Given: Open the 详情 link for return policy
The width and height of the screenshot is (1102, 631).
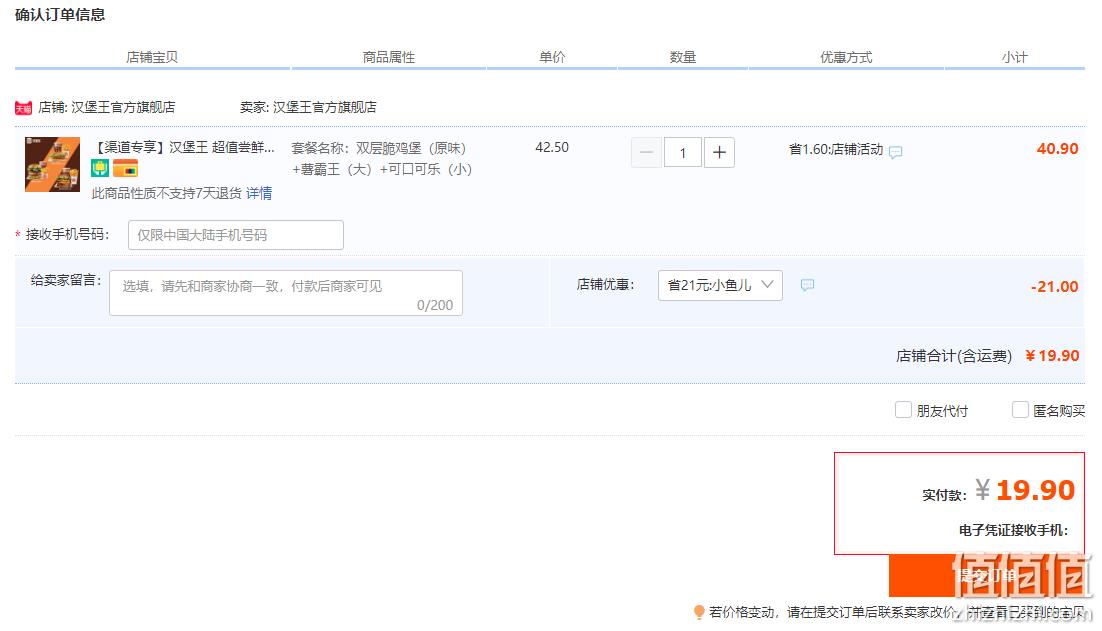Looking at the screenshot, I should pos(259,193).
